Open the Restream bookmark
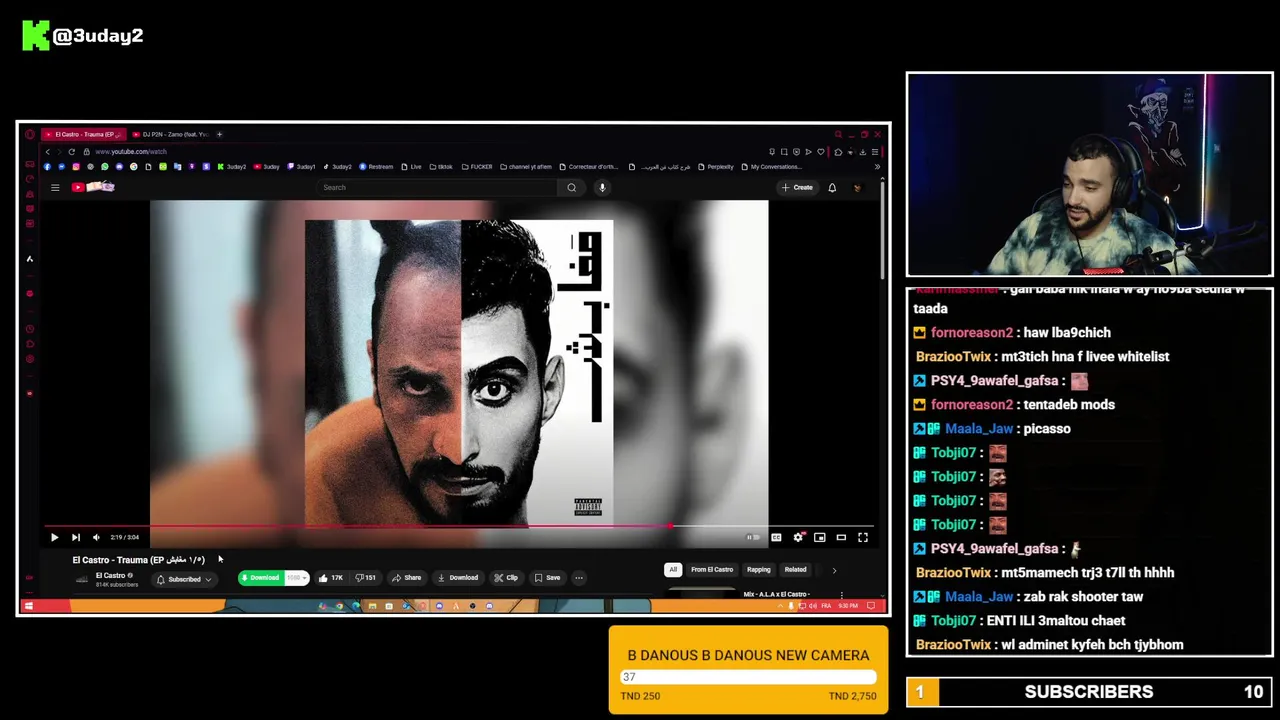The height and width of the screenshot is (720, 1280). (376, 167)
